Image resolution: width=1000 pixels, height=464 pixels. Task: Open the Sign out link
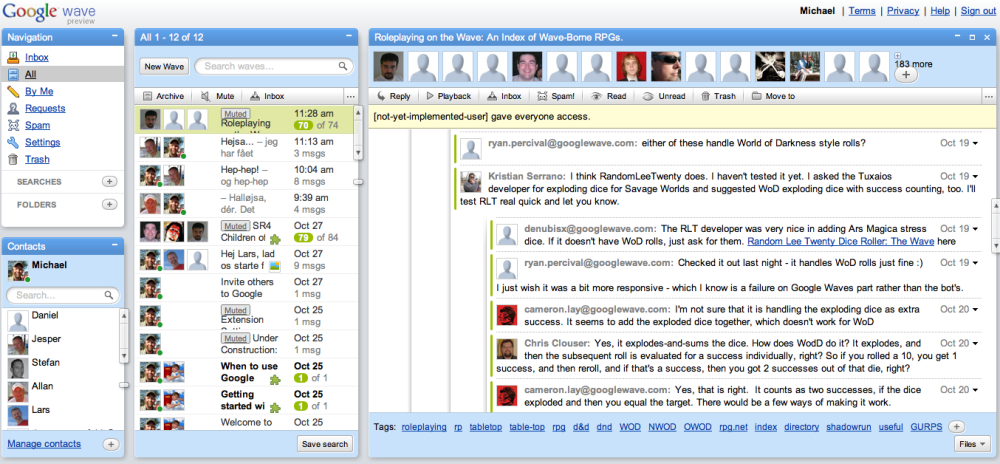tap(978, 11)
